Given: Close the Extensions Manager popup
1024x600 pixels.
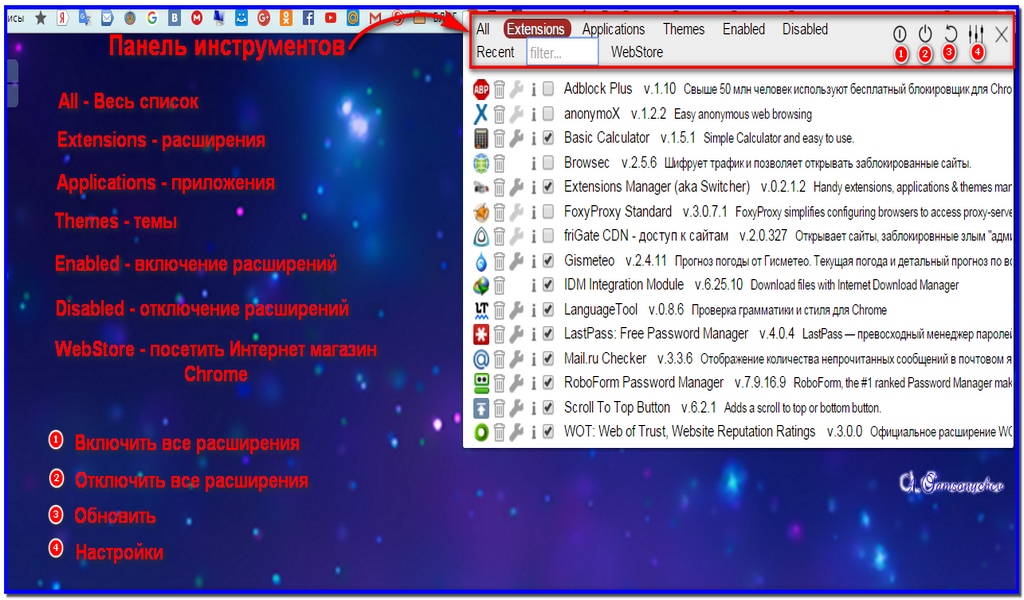Looking at the screenshot, I should click(x=1001, y=34).
